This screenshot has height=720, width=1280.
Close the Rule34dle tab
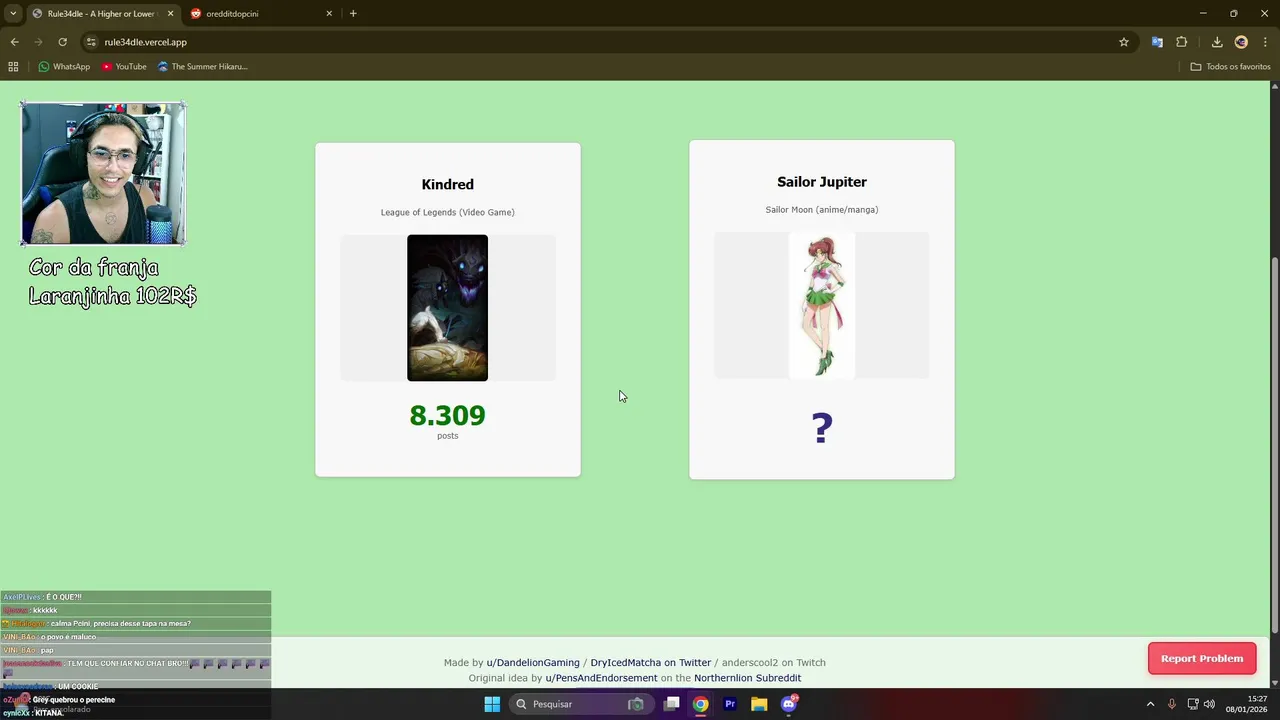point(170,14)
